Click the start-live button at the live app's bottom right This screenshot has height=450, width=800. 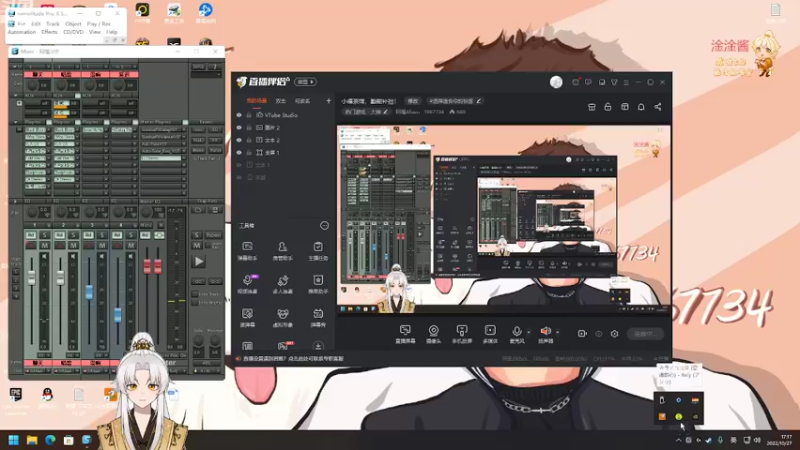[x=645, y=334]
